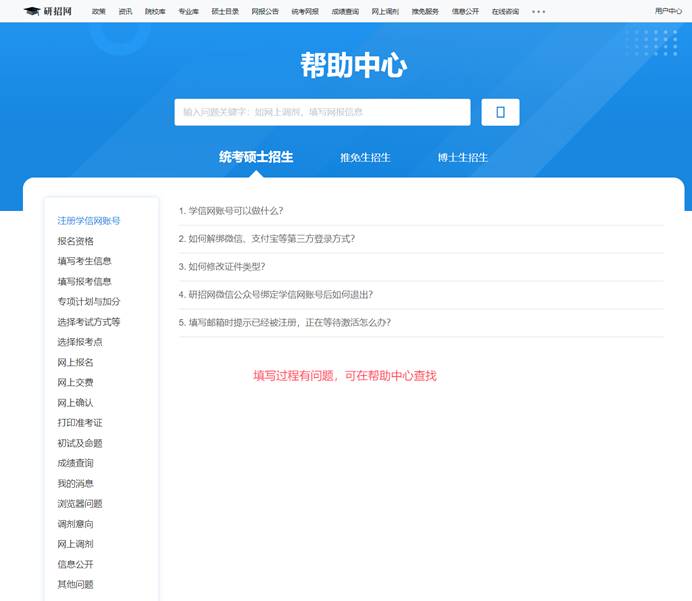The height and width of the screenshot is (601, 692).
Task: Click the search button icon
Action: pyautogui.click(x=500, y=112)
